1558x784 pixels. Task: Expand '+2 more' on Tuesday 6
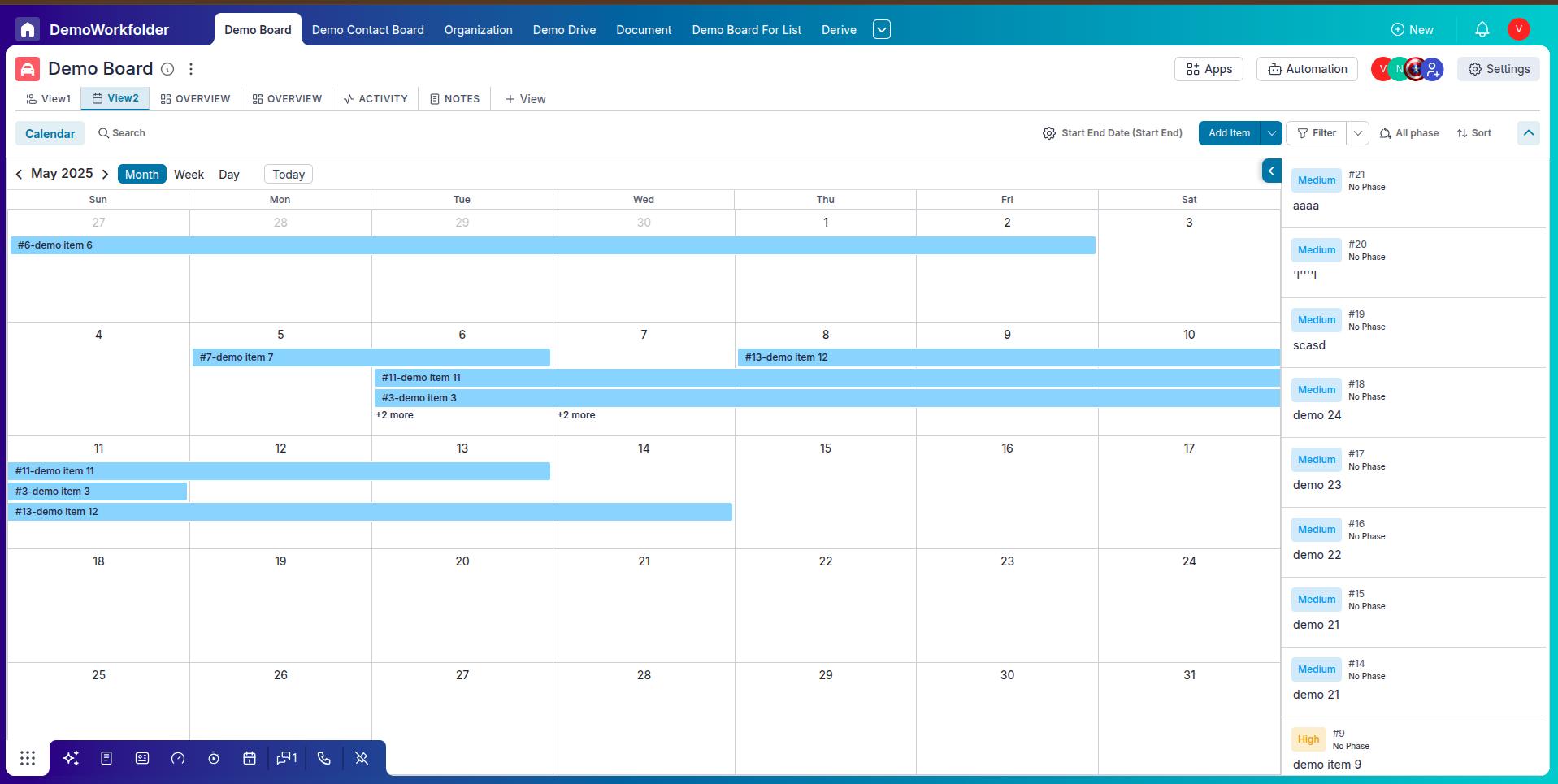coord(394,415)
